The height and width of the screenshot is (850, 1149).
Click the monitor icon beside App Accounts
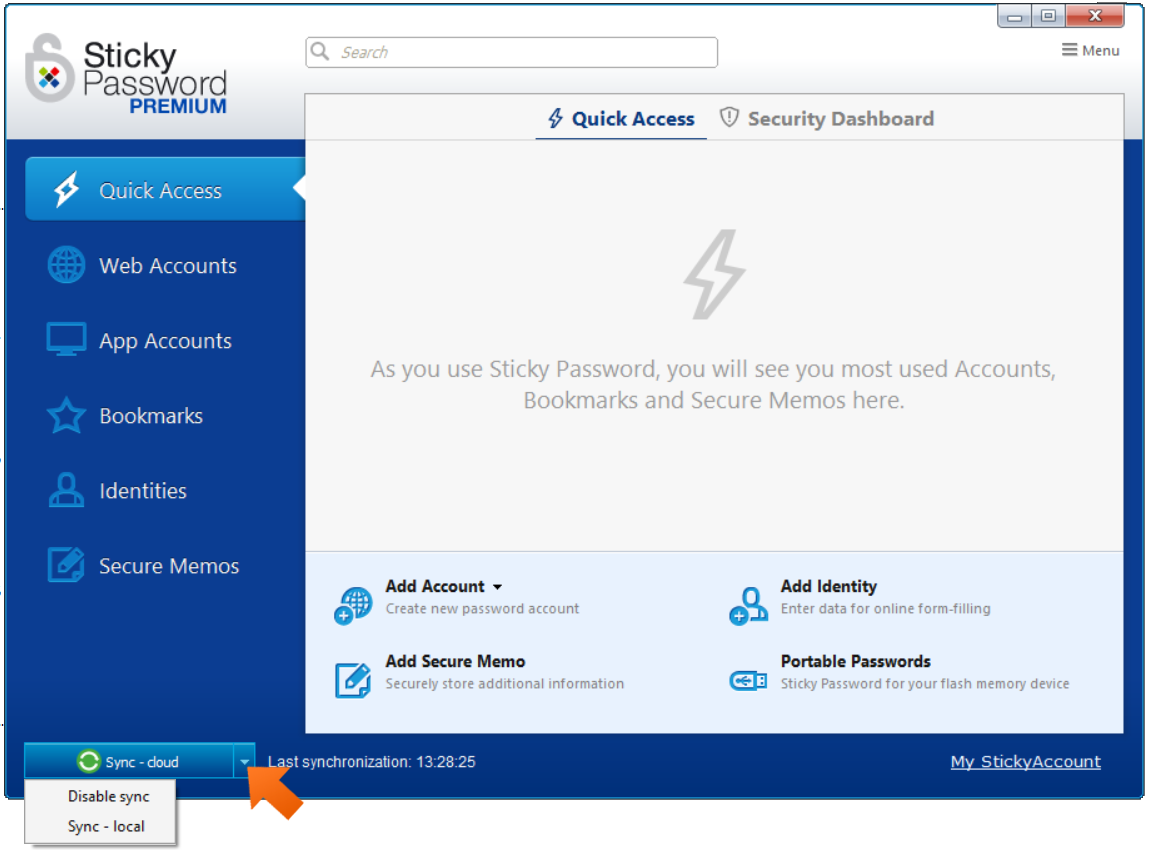click(x=66, y=339)
